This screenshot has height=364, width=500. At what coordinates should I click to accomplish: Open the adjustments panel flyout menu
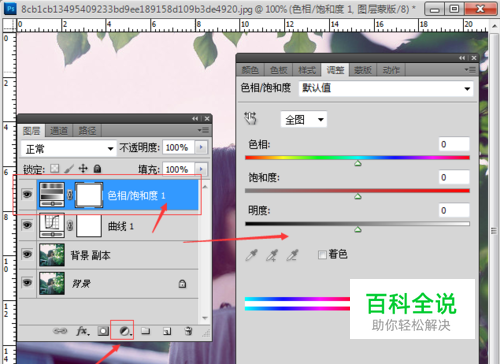tap(470, 70)
